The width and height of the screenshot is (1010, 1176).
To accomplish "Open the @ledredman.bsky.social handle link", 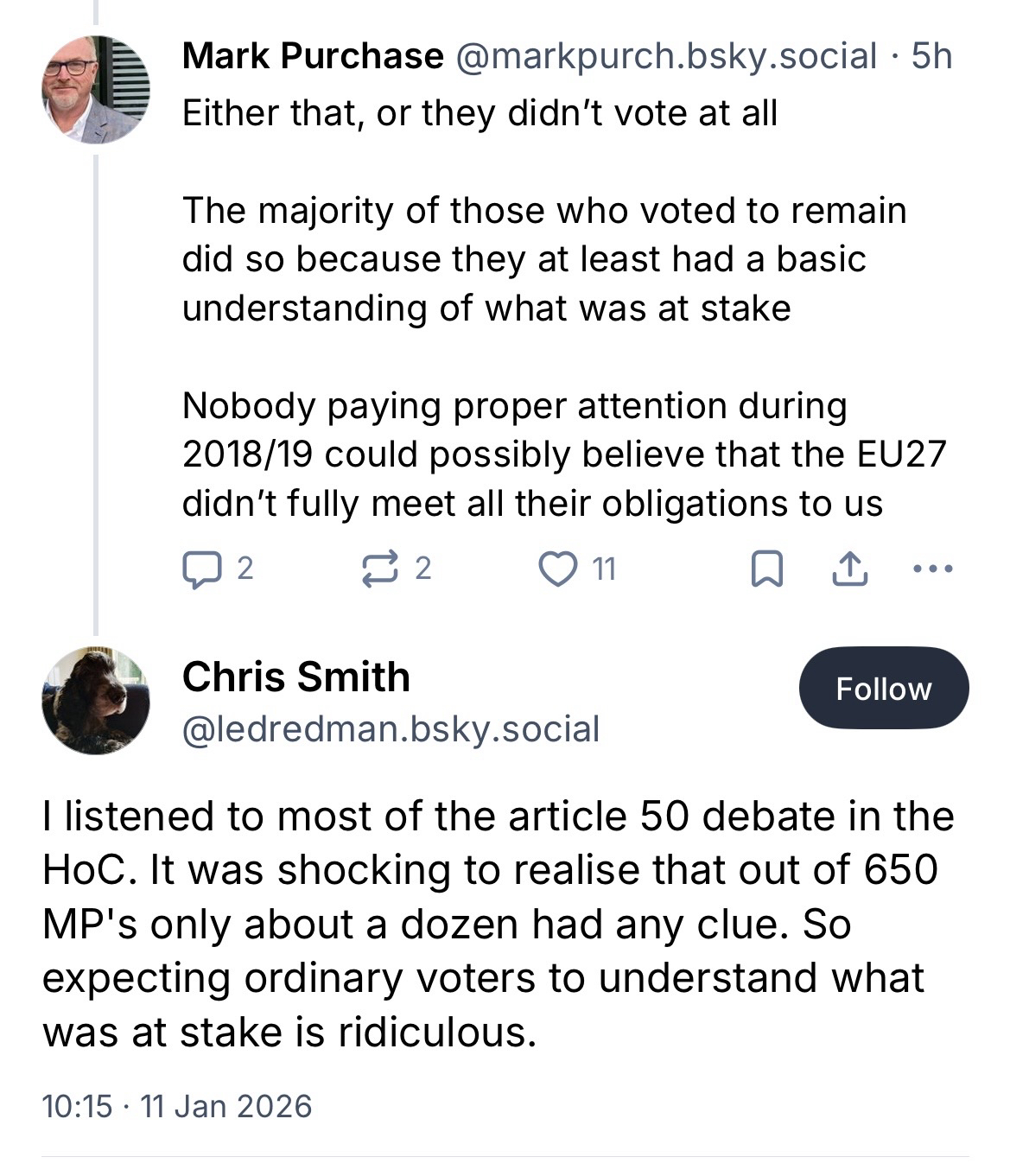I will tap(391, 728).
